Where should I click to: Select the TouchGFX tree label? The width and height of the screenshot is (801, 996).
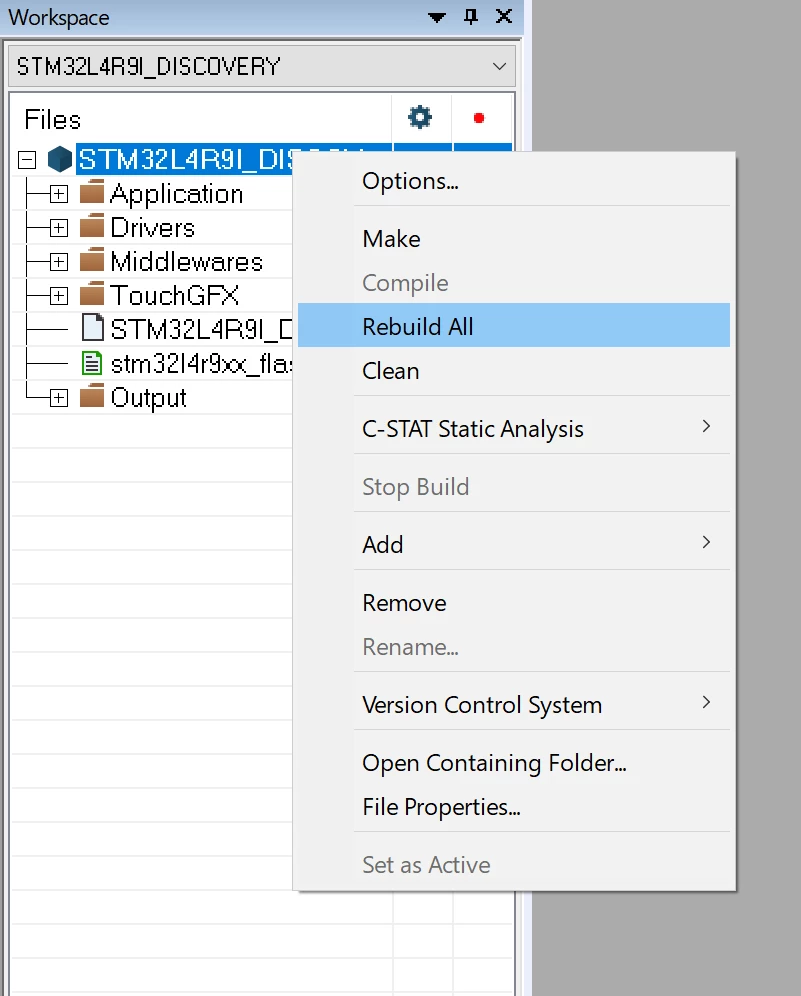[x=175, y=295]
